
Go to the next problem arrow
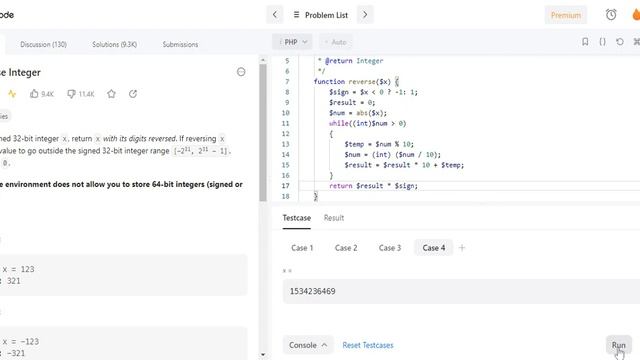pos(365,15)
